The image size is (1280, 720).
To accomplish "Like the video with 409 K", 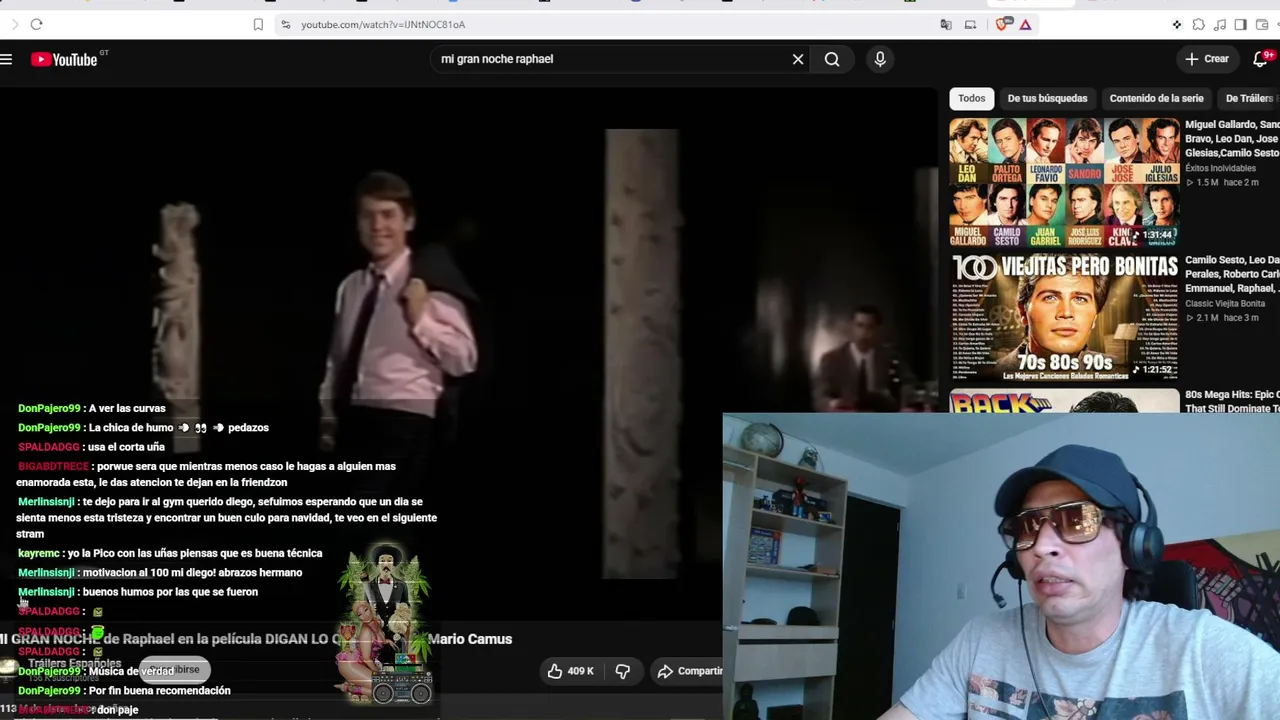I will [x=570, y=671].
